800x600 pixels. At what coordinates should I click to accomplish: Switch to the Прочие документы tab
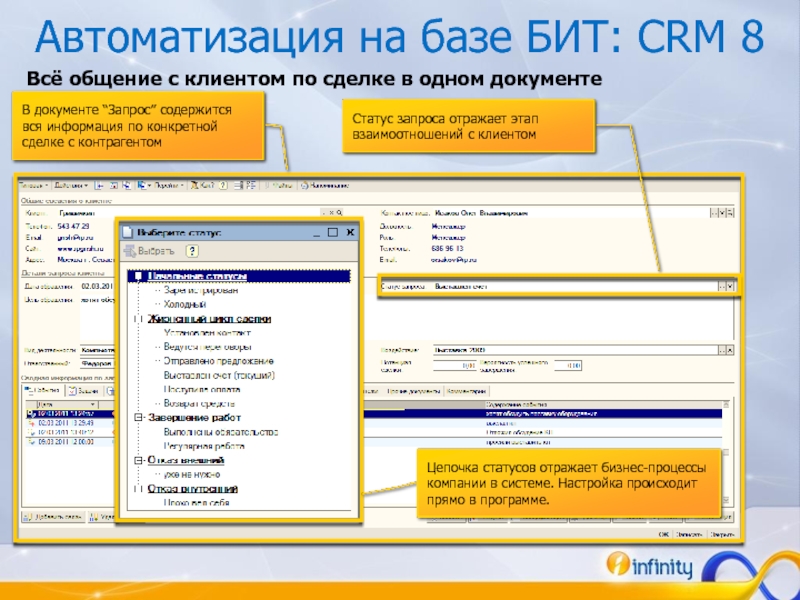(x=413, y=391)
